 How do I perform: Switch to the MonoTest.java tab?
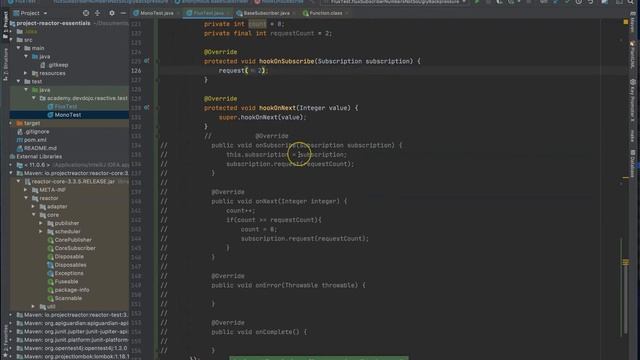pos(156,13)
